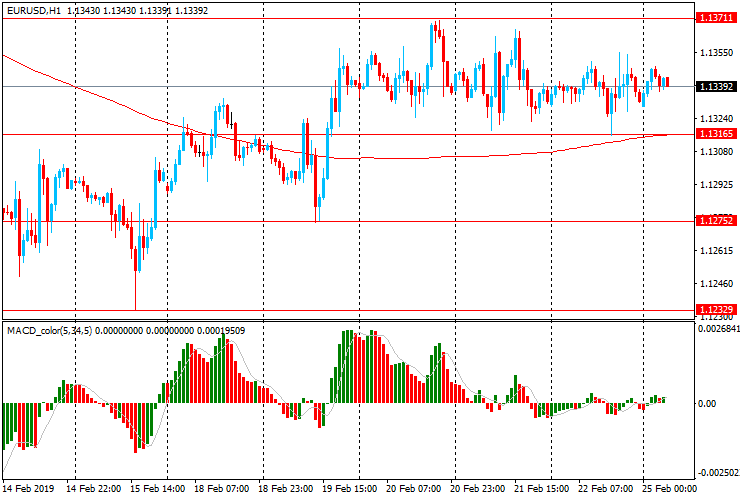
Task: Select the red 1.12329 price level label
Action: point(716,310)
